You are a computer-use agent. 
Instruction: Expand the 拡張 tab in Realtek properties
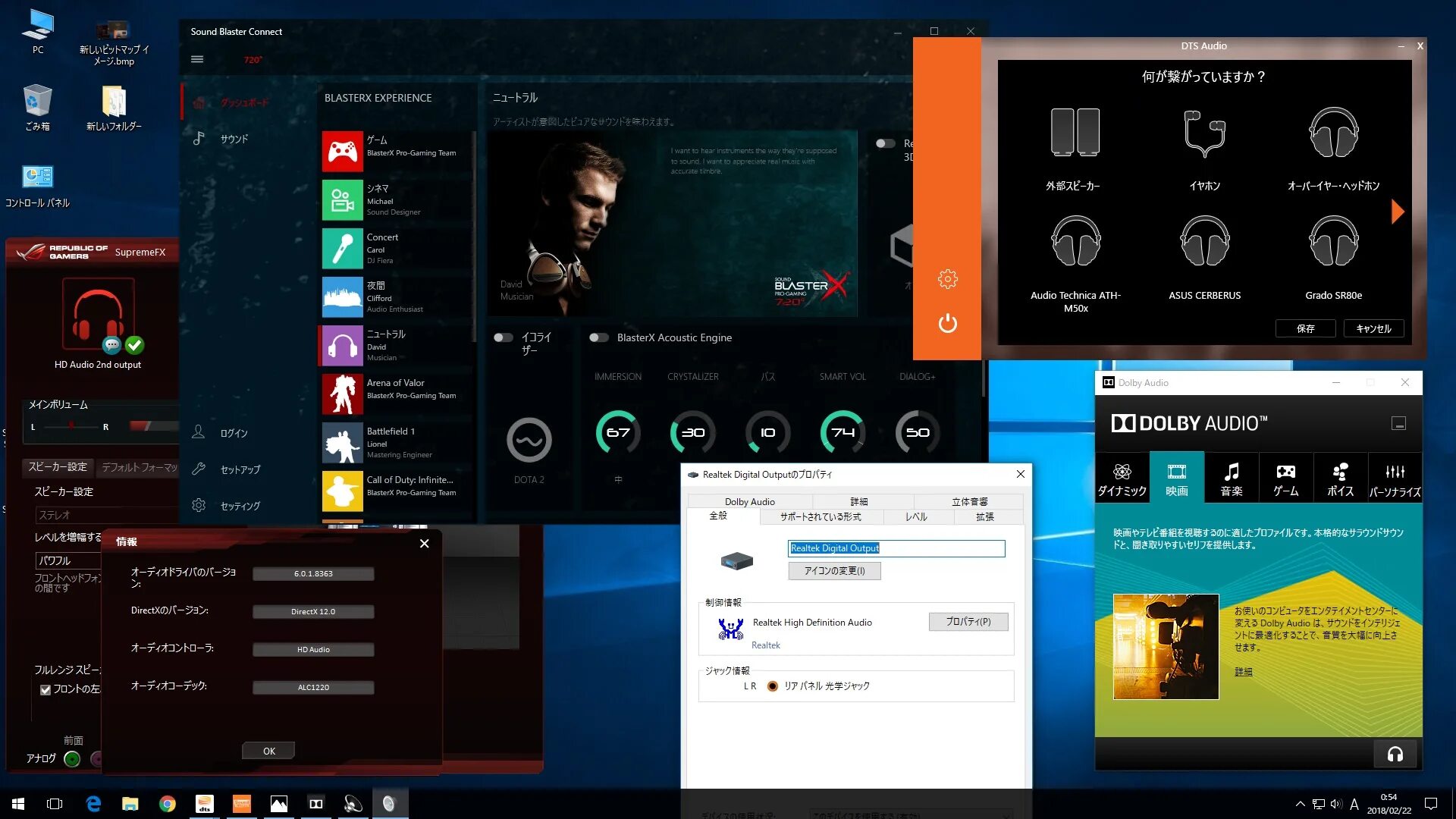[983, 516]
